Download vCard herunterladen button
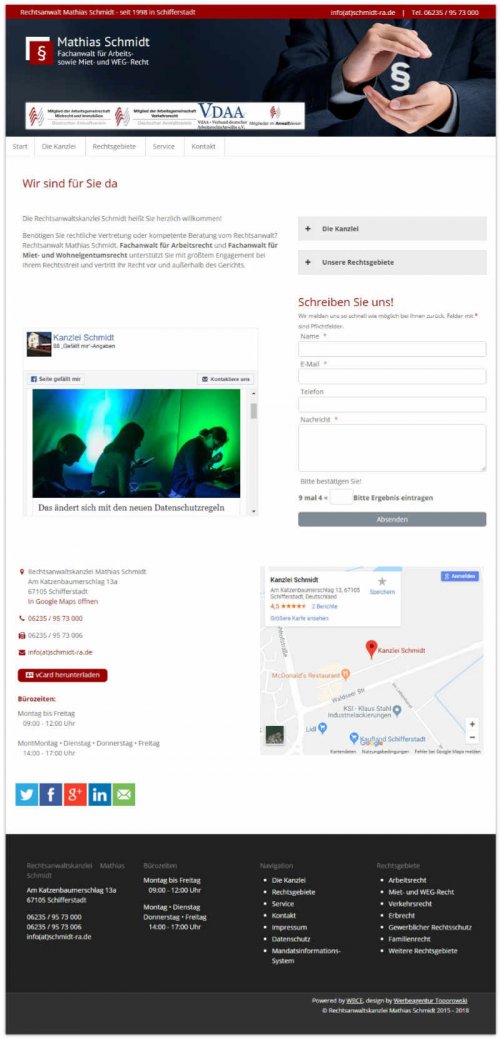 click(x=62, y=675)
